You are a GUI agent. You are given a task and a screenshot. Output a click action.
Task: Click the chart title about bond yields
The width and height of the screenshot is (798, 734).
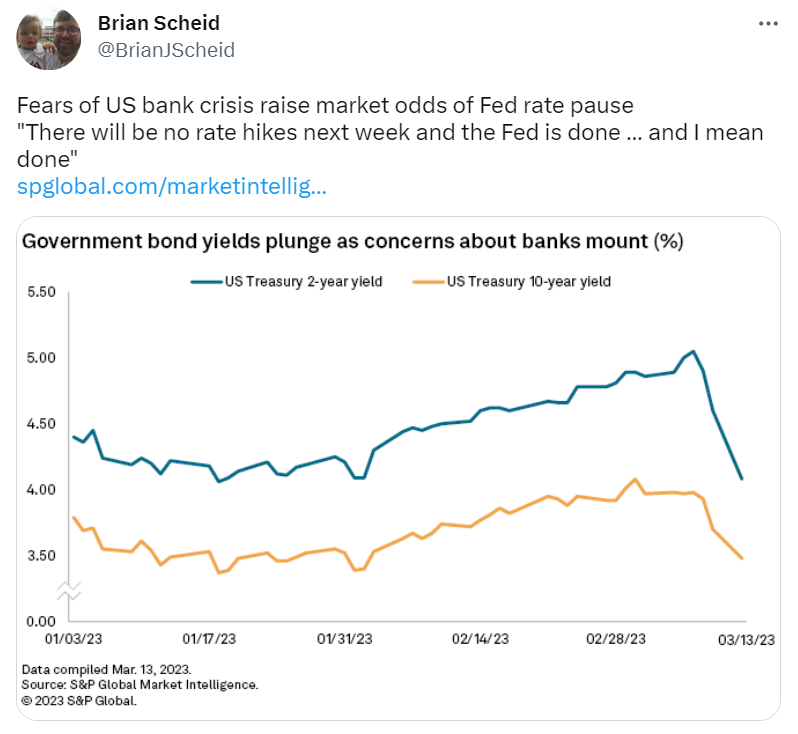coord(352,242)
